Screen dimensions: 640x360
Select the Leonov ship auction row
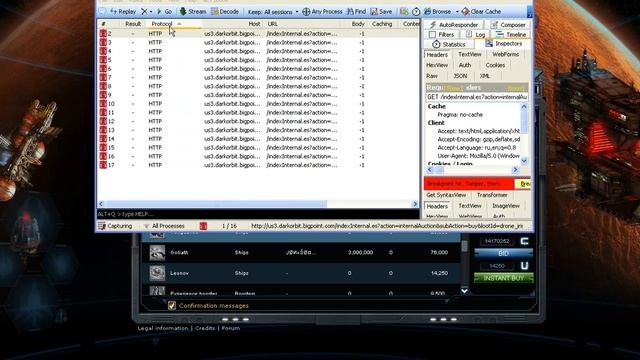tap(301, 273)
